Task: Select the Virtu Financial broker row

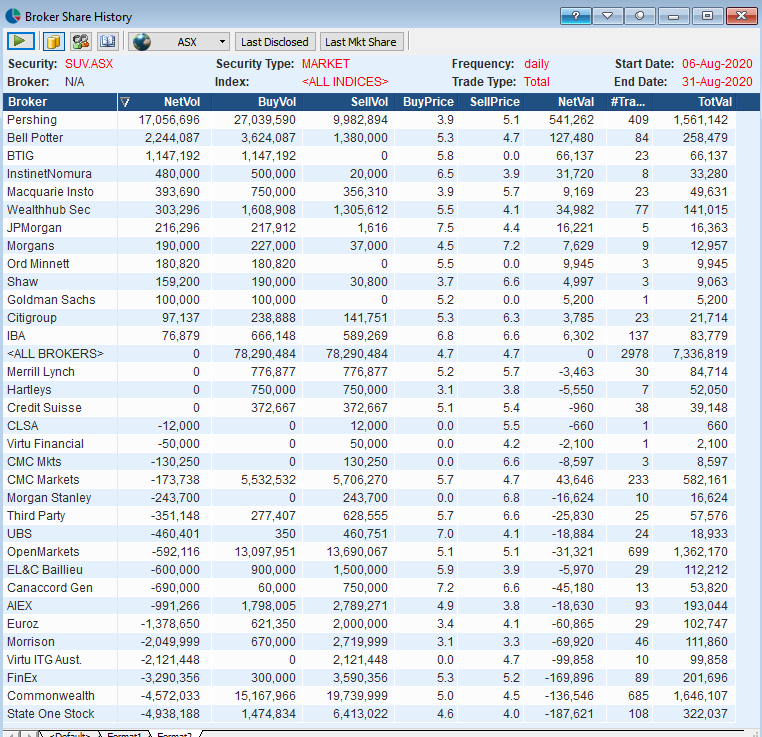Action: click(369, 444)
